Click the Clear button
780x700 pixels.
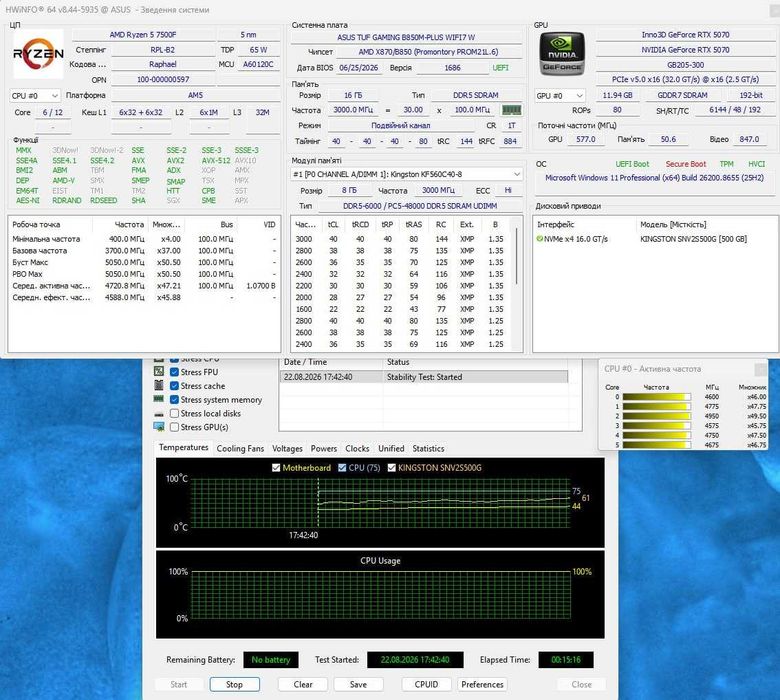[303, 684]
